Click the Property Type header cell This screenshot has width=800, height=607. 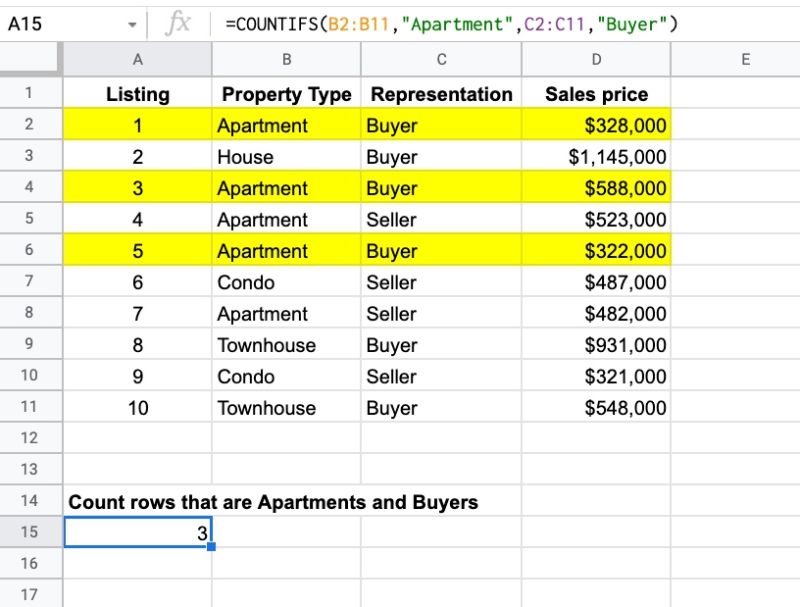click(x=287, y=94)
